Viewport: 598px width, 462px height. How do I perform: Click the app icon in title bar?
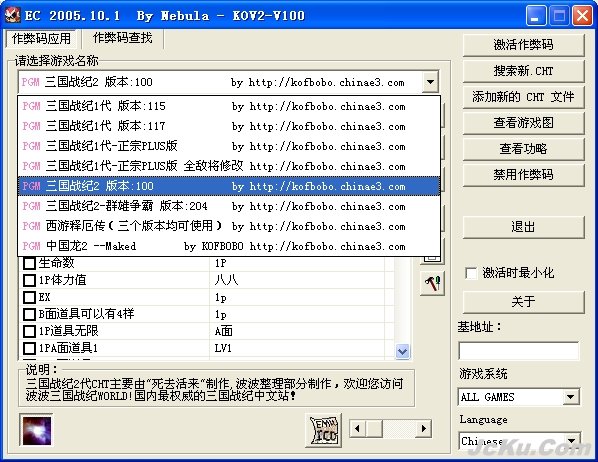(13, 15)
